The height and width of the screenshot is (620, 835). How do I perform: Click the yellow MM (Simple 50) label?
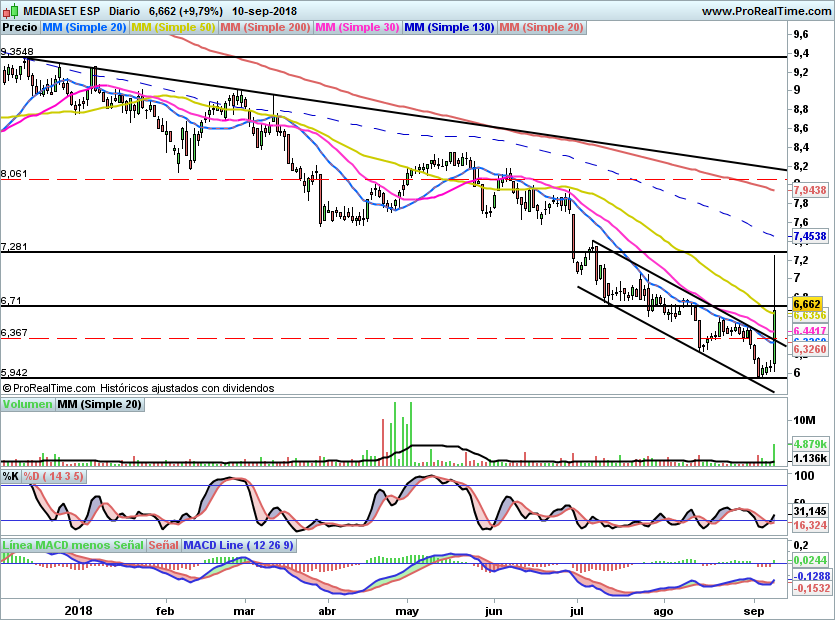pyautogui.click(x=173, y=27)
